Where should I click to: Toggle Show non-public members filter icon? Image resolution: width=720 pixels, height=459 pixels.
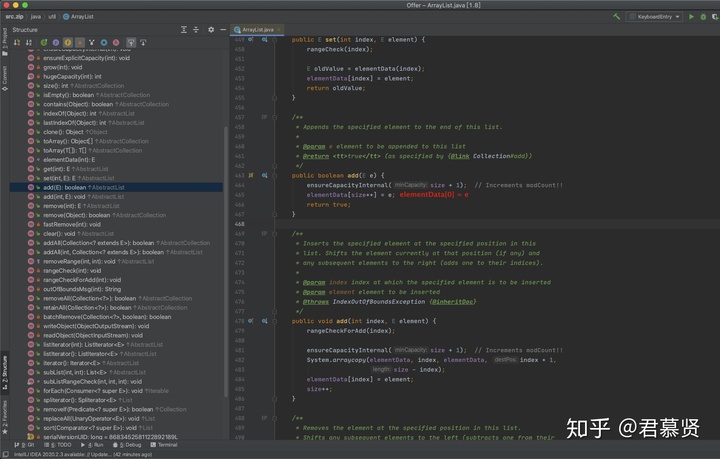point(80,42)
